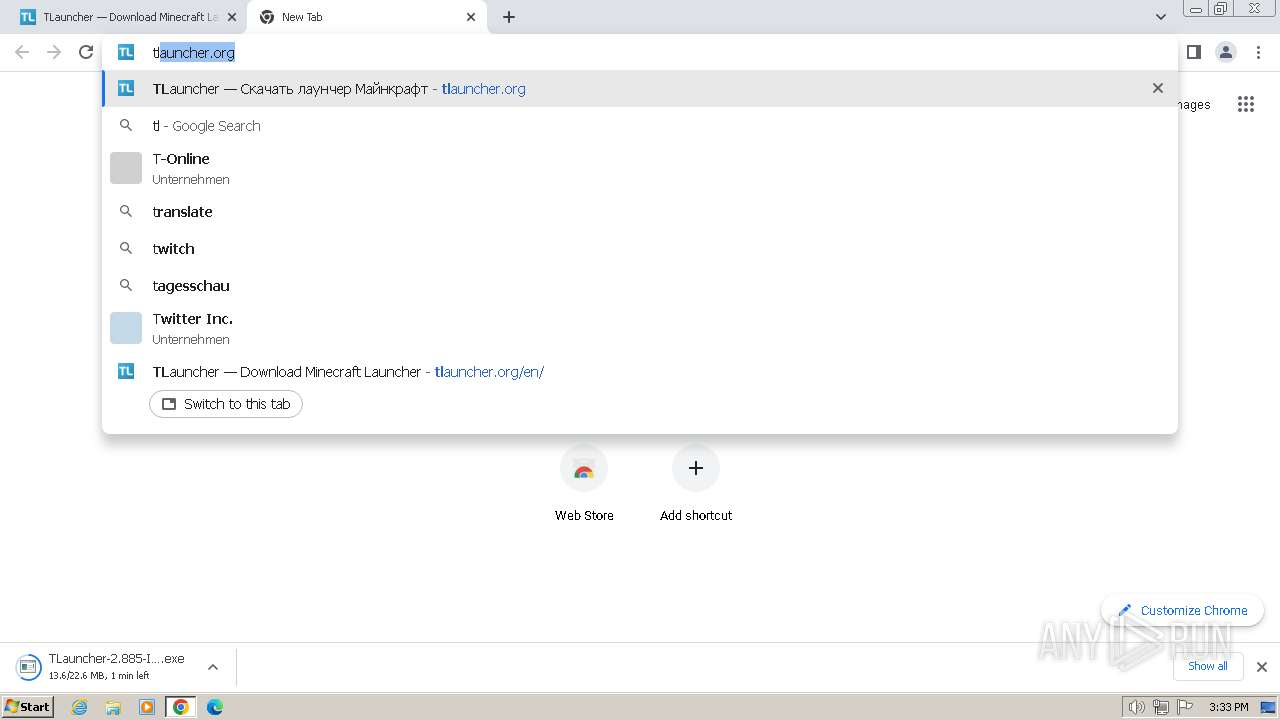Click the Switch to this tab button

226,404
